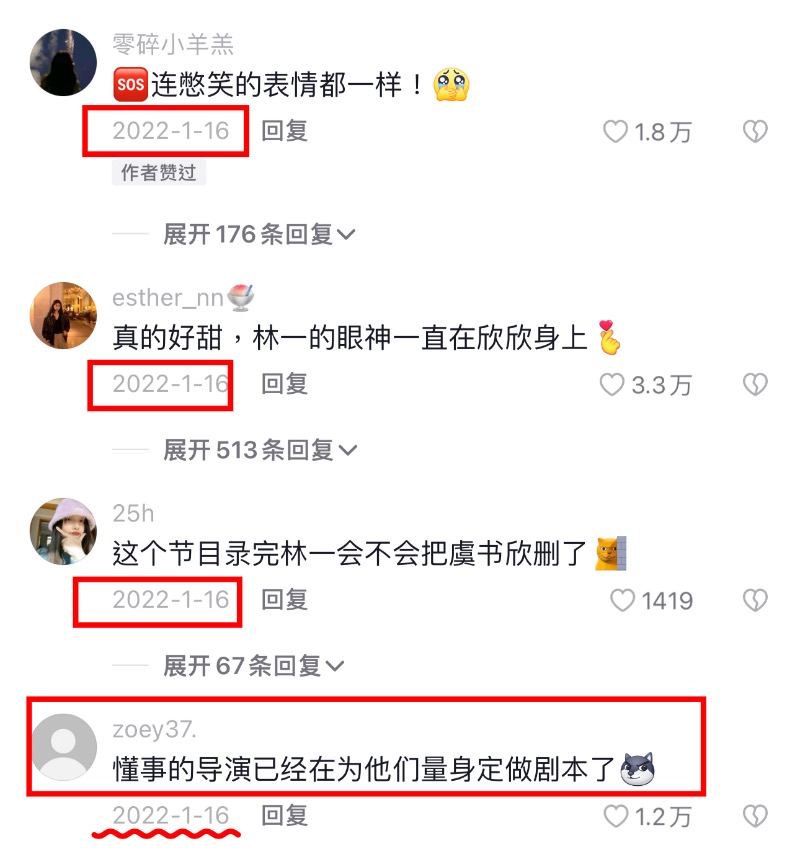Like the comment by 零碎小羊羔
800x867 pixels.
pos(615,132)
